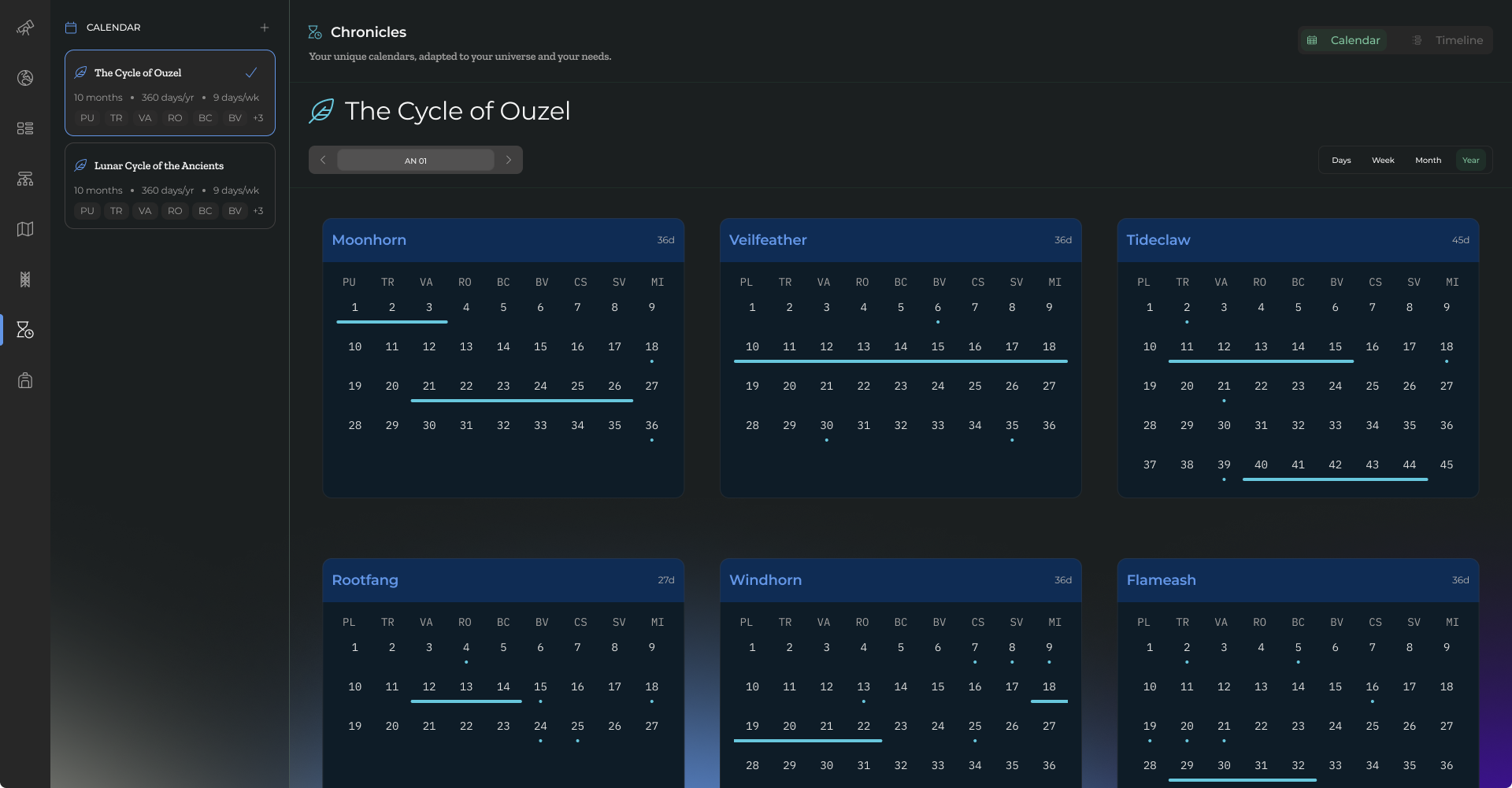The width and height of the screenshot is (1512, 788).
Task: Open the list layout icon in sidebar
Action: pos(25,128)
